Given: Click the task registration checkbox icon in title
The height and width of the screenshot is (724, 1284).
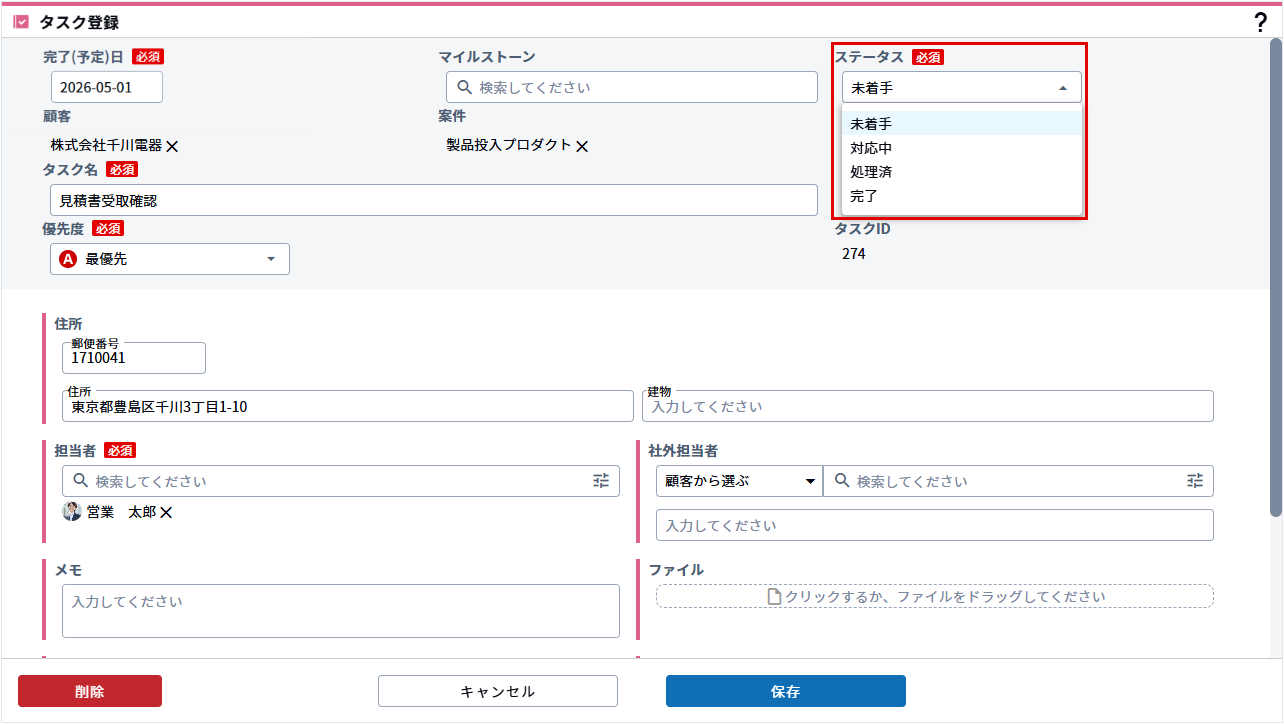Looking at the screenshot, I should 21,22.
